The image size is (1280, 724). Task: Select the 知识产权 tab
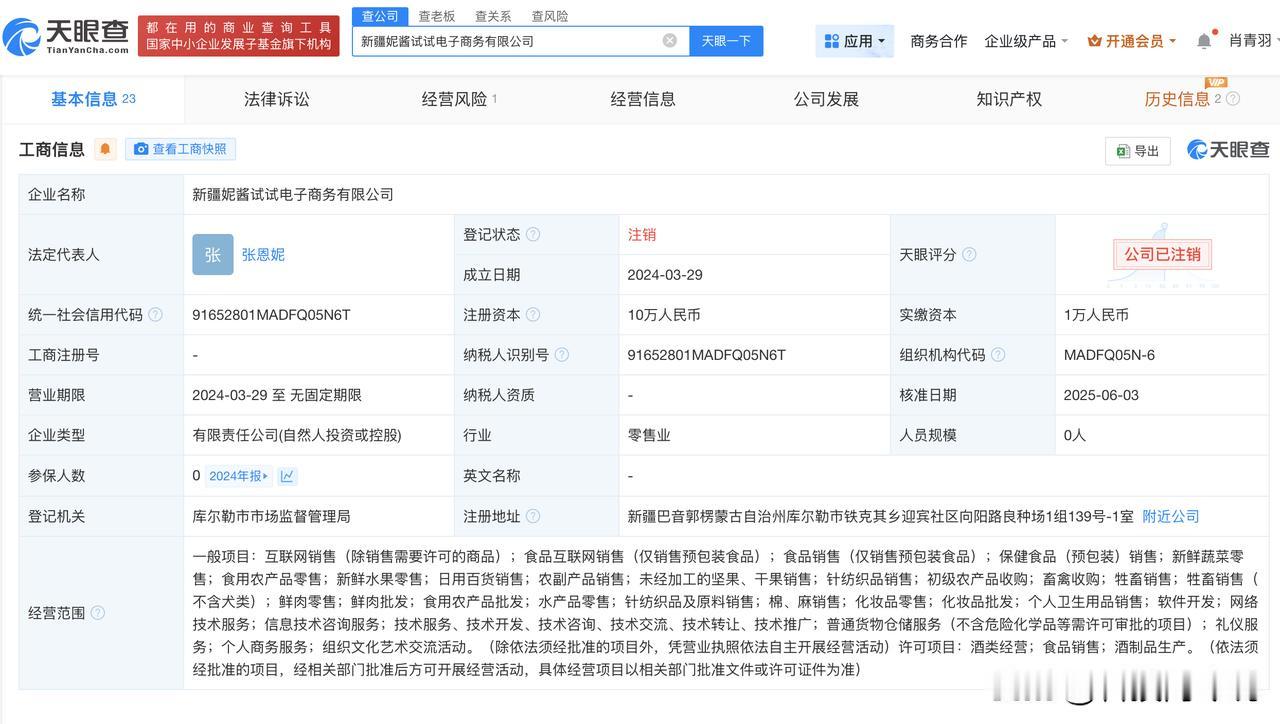tap(1009, 99)
